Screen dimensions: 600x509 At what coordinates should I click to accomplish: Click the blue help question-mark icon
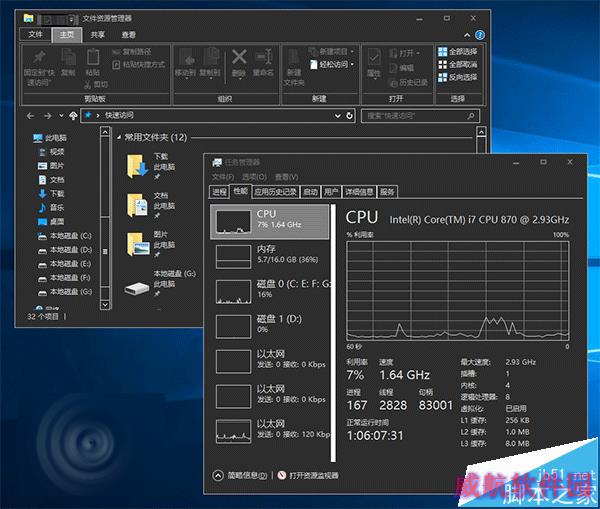[x=480, y=35]
